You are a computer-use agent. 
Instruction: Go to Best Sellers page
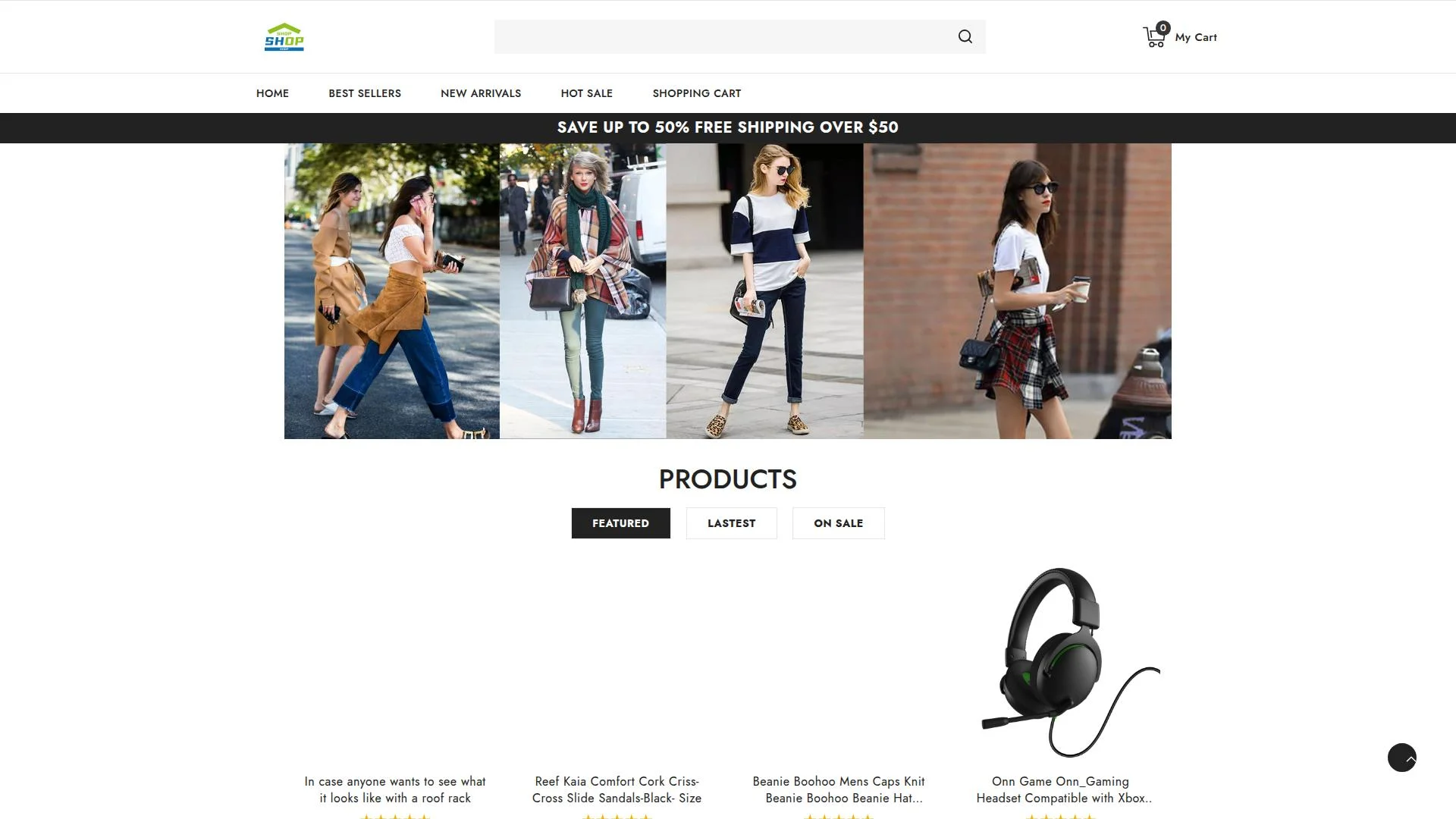tap(365, 93)
